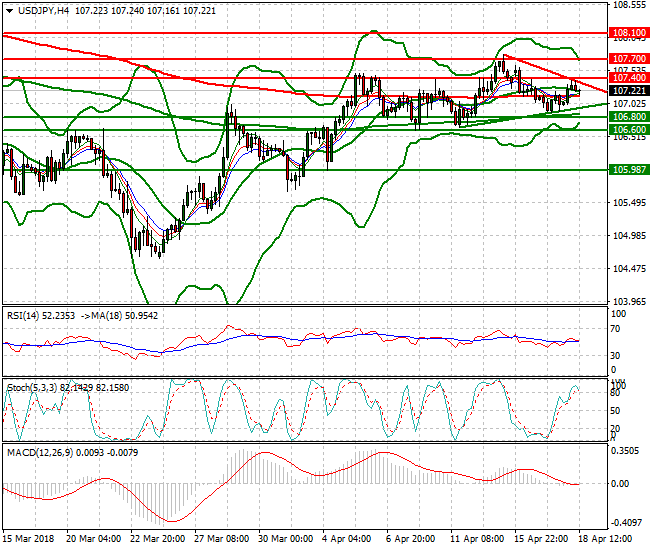The width and height of the screenshot is (650, 550).
Task: Click the current price 107.221 label
Action: coord(629,91)
